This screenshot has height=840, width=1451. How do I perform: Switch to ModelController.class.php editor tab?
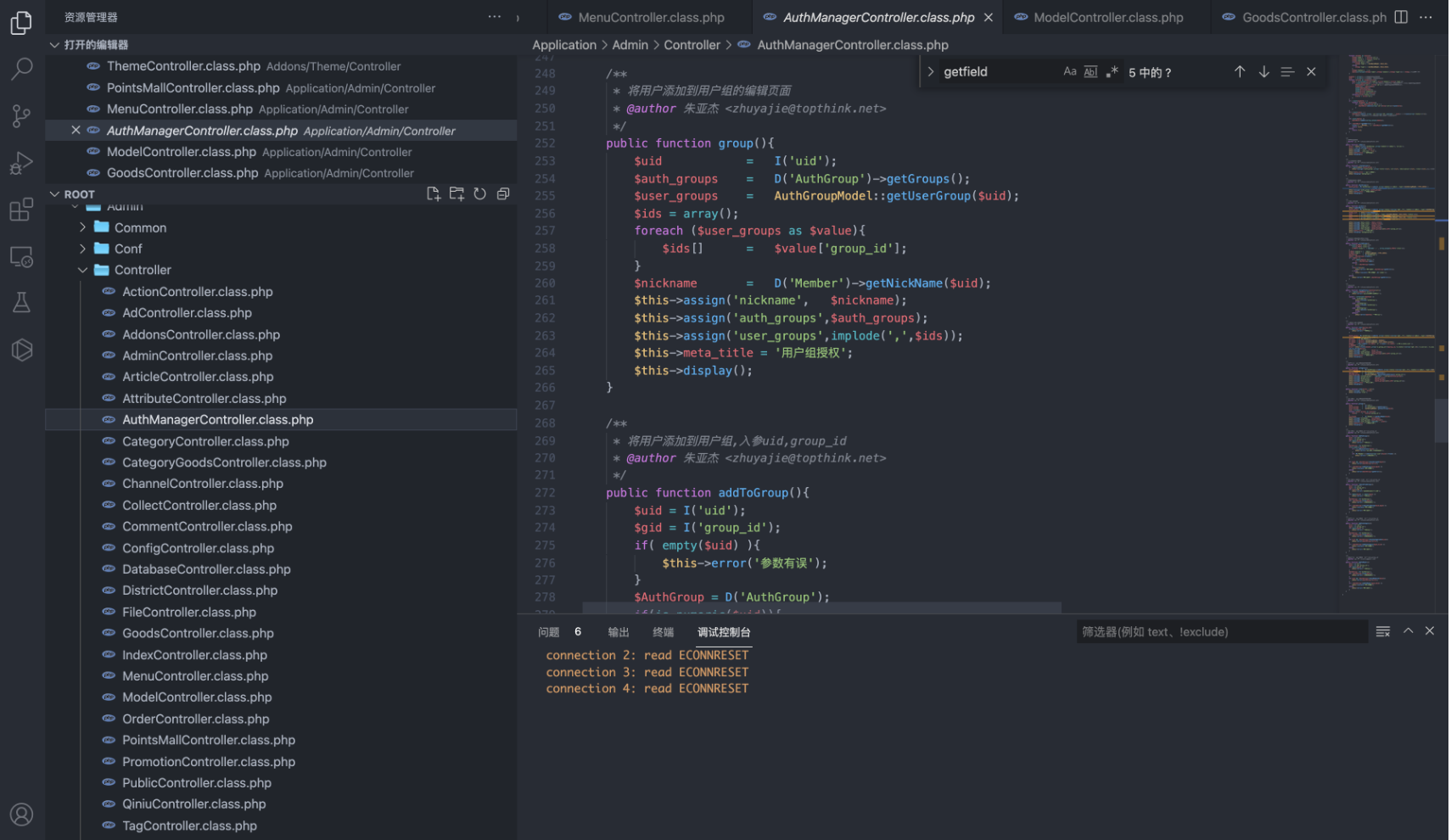[x=1107, y=17]
